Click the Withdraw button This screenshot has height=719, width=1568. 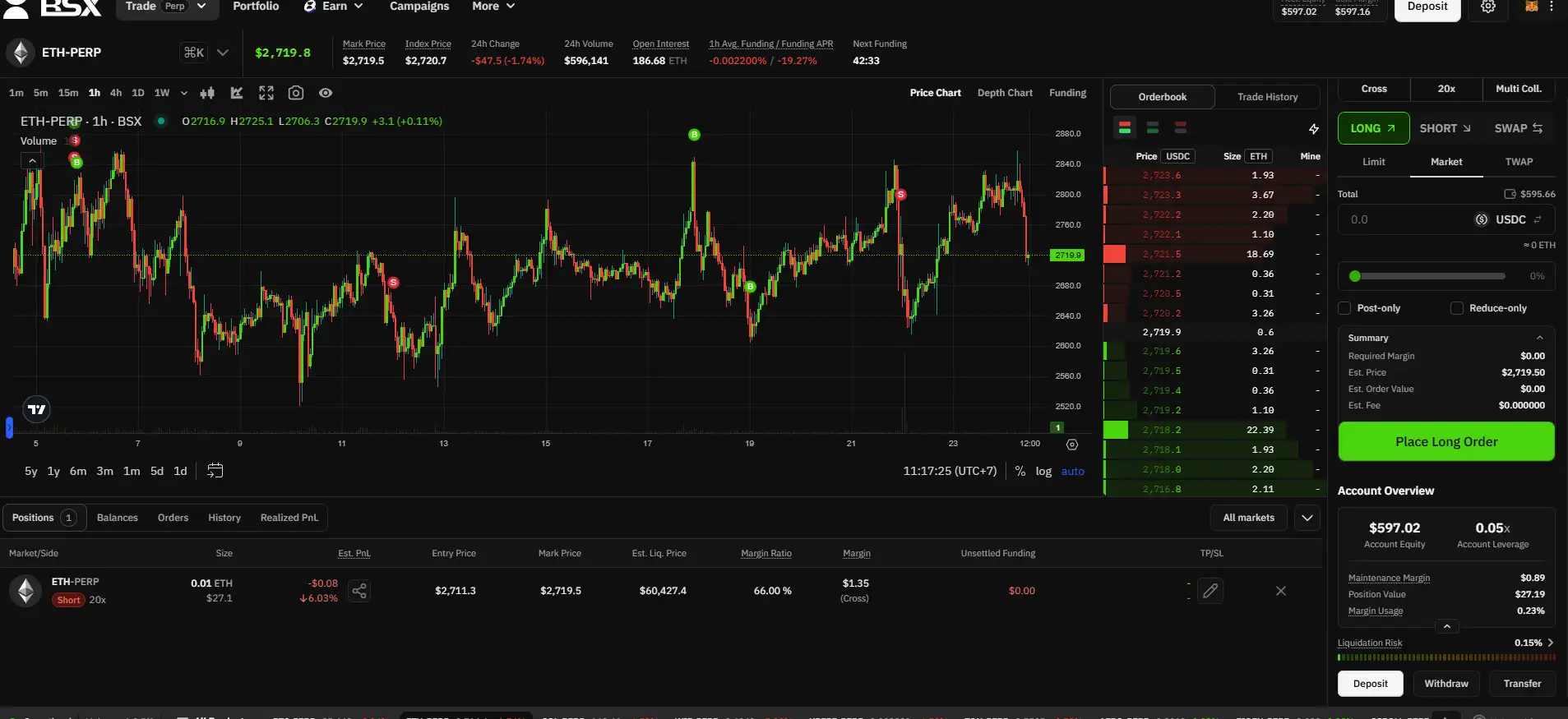(x=1445, y=684)
